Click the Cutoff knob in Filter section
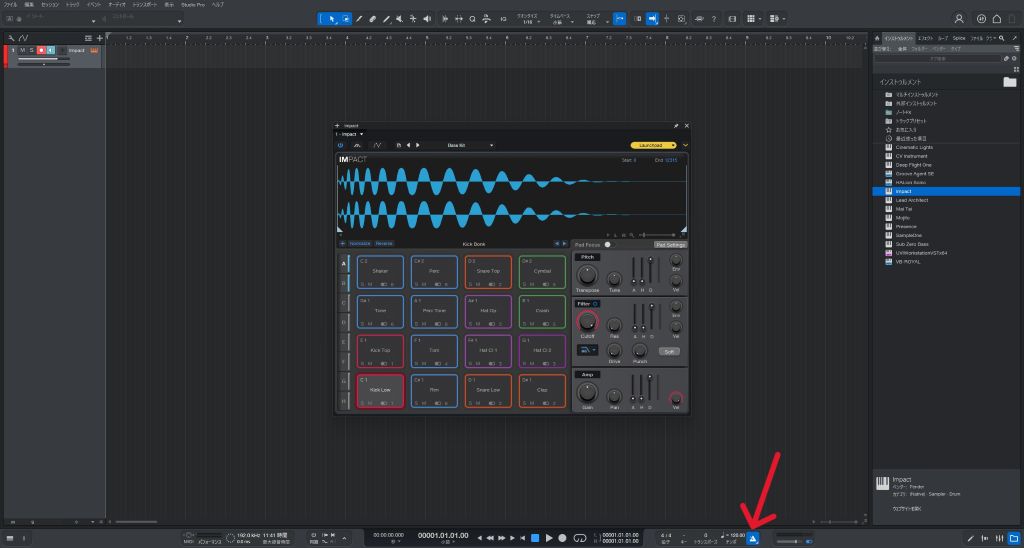This screenshot has height=548, width=1024. tap(587, 322)
